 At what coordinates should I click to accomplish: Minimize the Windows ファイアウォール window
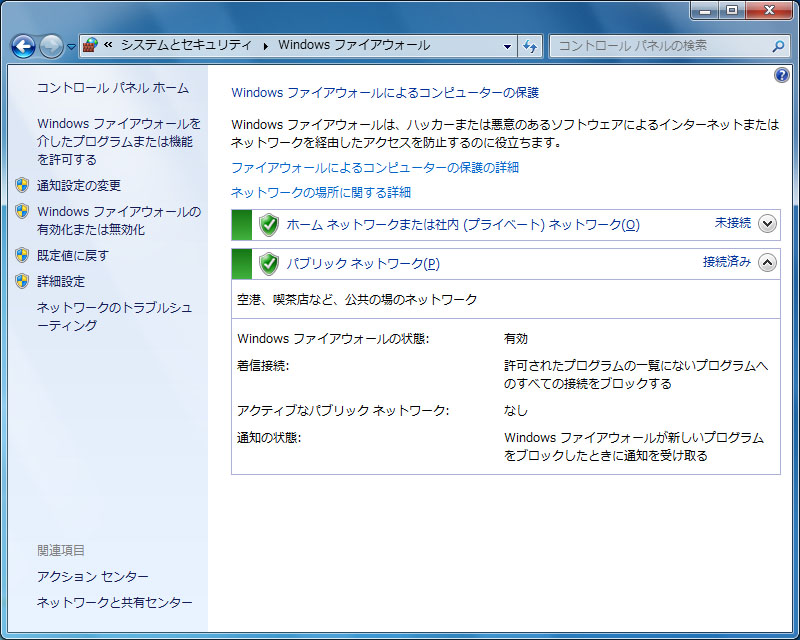tap(706, 10)
